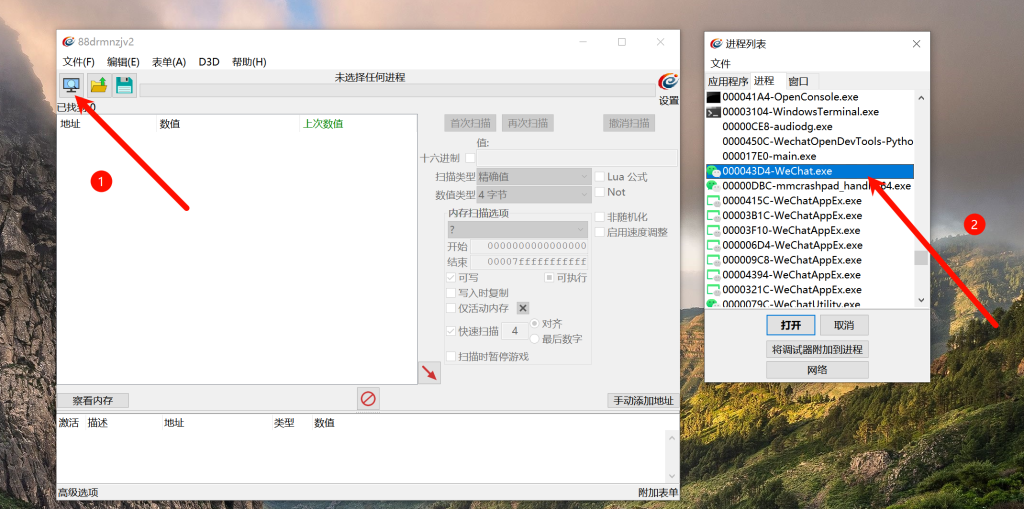The width and height of the screenshot is (1024, 509).
Task: Click the process list vertical scrollbar thumb
Action: (x=921, y=258)
